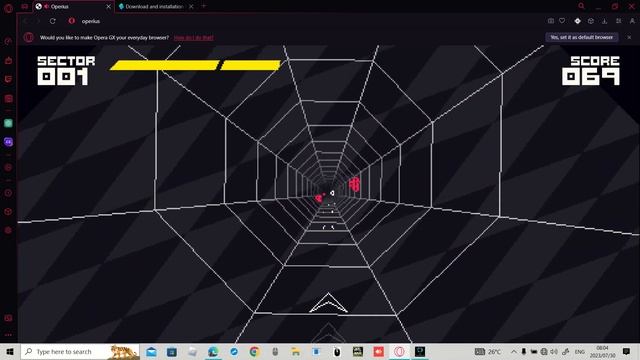
Task: Switch to Download and installation tab
Action: pyautogui.click(x=155, y=7)
